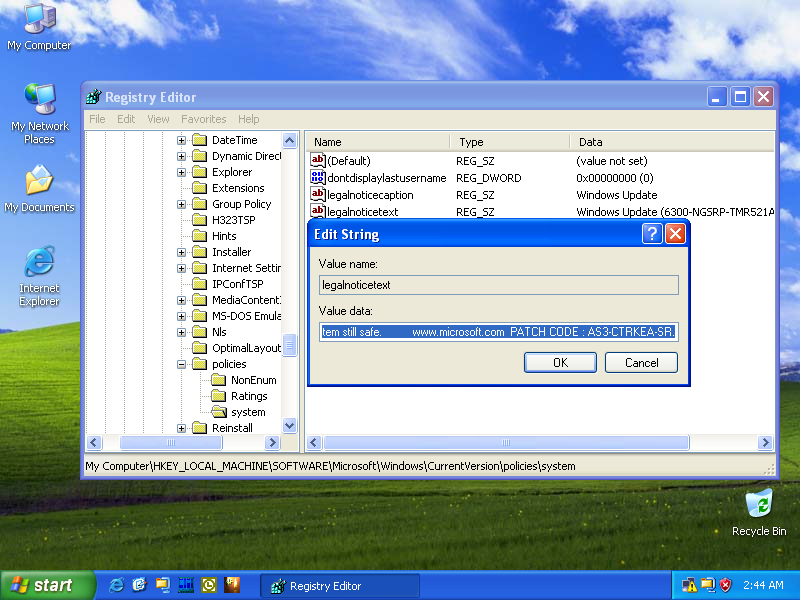Click the Value name field showing legalnoticetext
Screen dimensions: 800x600
498,285
